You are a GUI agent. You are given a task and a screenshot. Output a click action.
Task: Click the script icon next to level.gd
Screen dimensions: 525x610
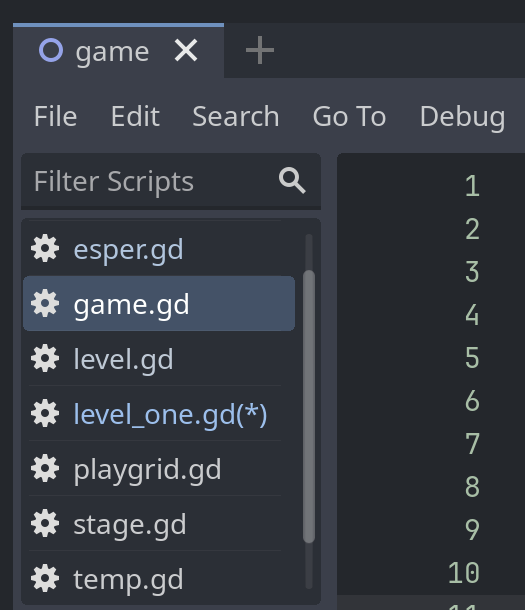[45, 358]
